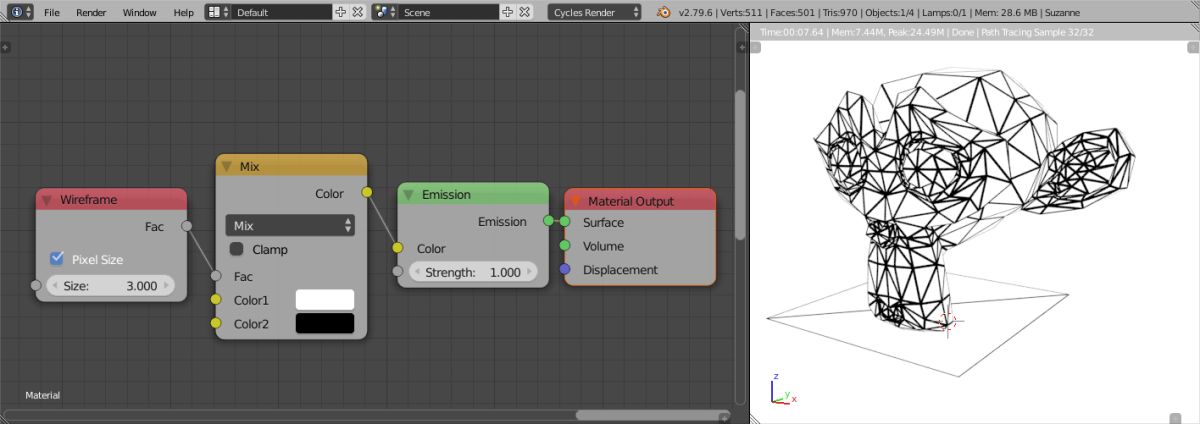Open the Mix blend type dropdown

(290, 226)
